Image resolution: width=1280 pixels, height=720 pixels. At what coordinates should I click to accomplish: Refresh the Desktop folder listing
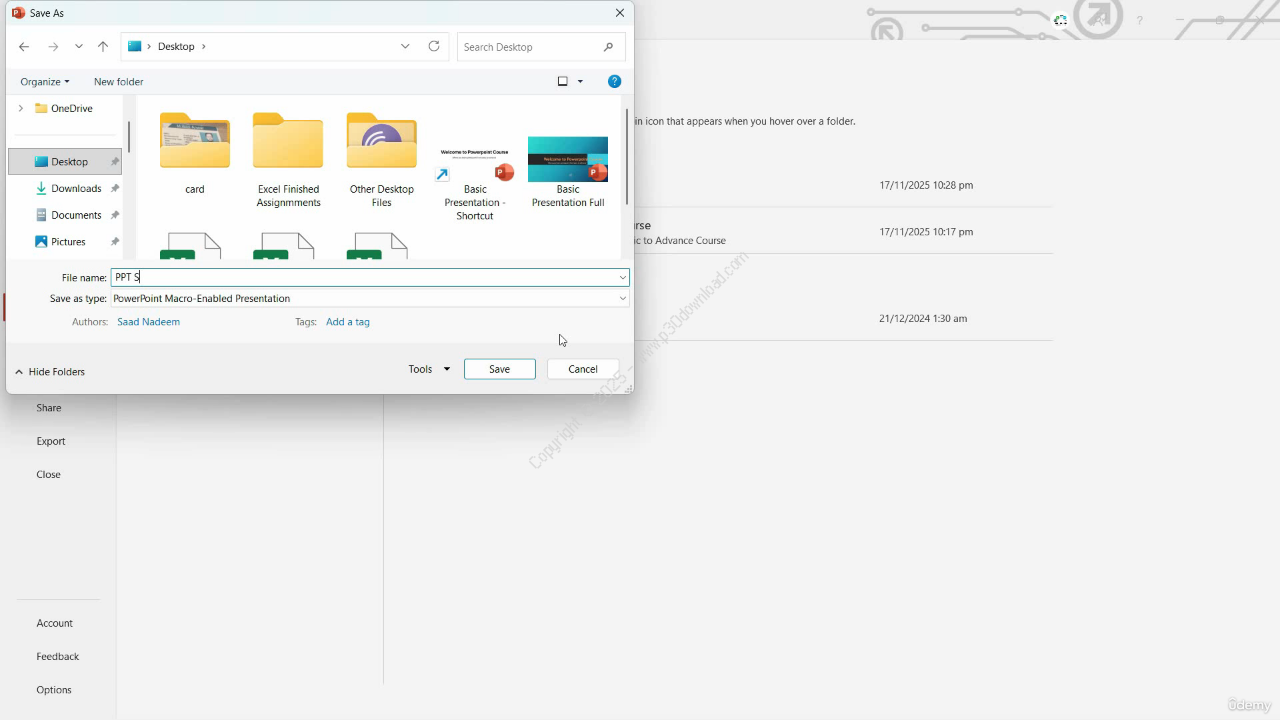(x=434, y=47)
